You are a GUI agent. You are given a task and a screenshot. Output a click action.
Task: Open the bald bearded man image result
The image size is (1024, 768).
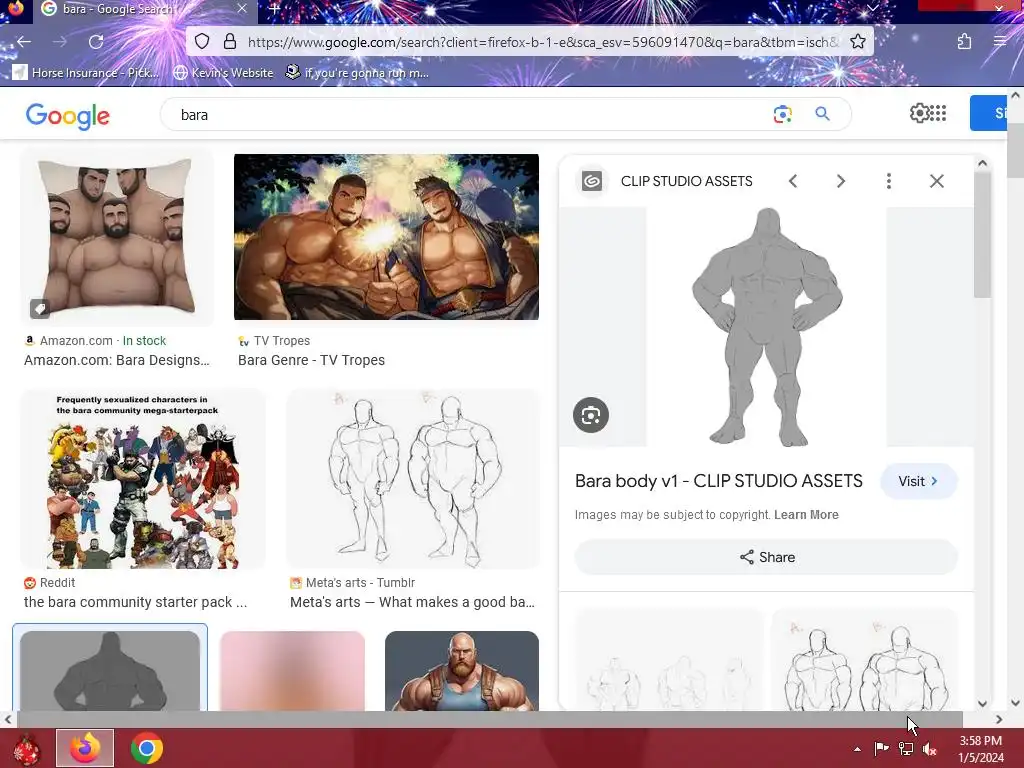[462, 670]
